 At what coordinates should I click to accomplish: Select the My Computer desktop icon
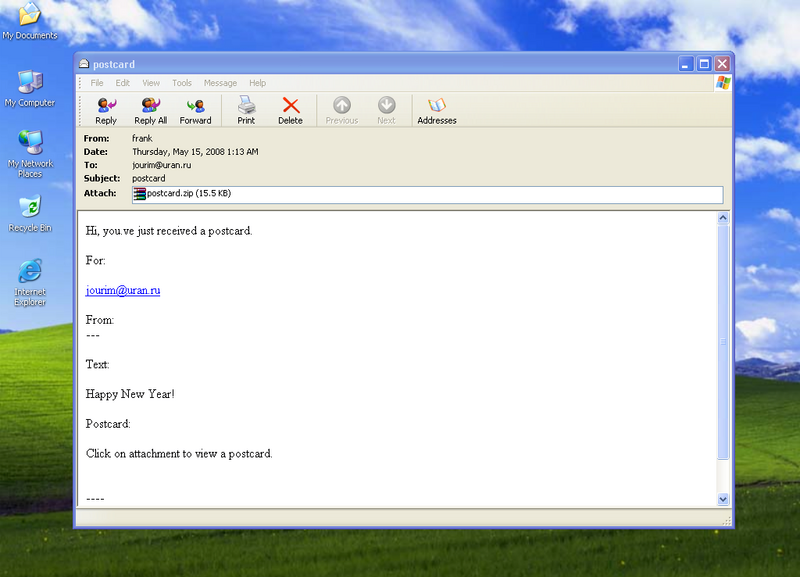[x=30, y=81]
